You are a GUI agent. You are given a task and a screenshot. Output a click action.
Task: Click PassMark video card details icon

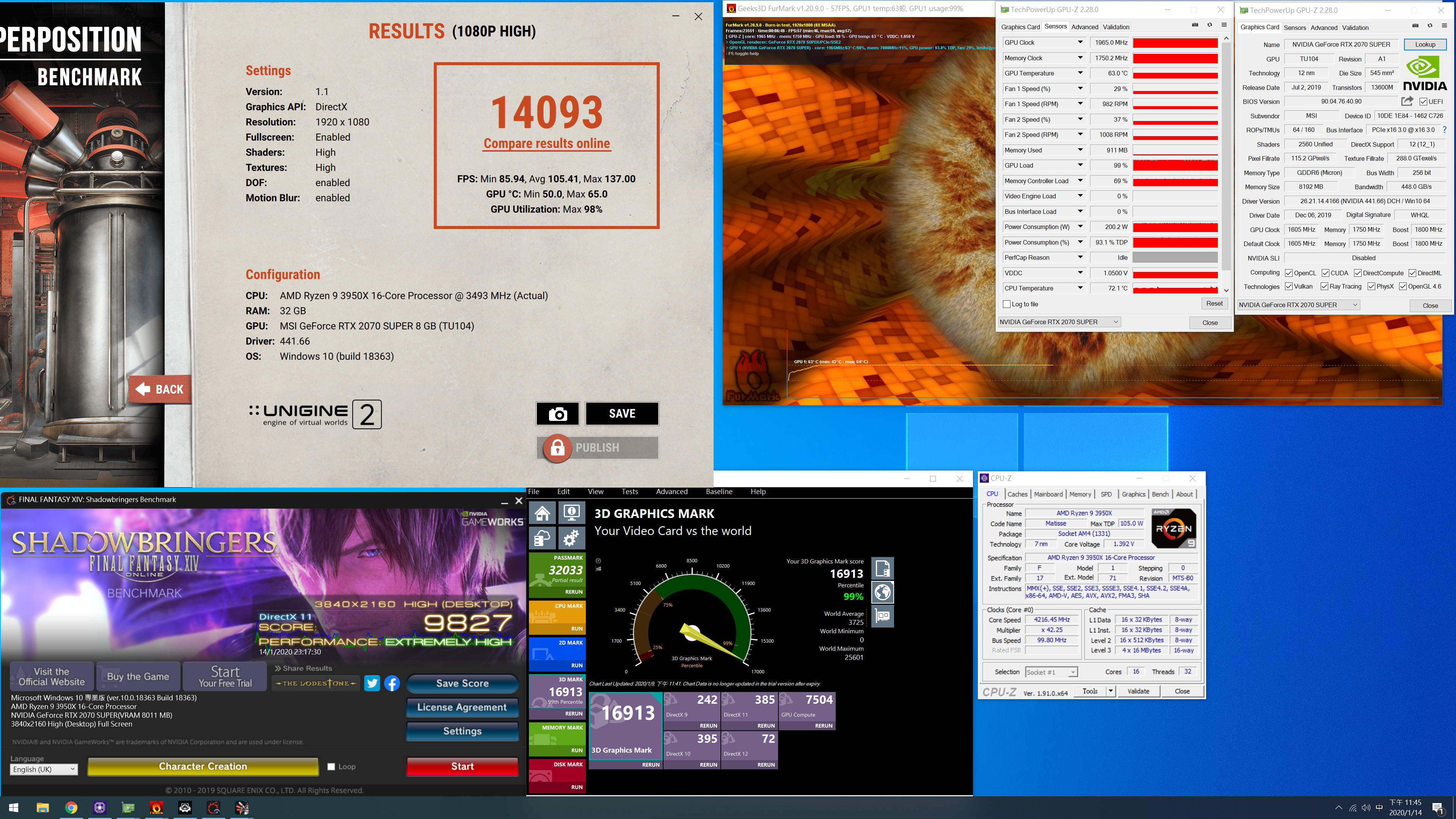(883, 616)
